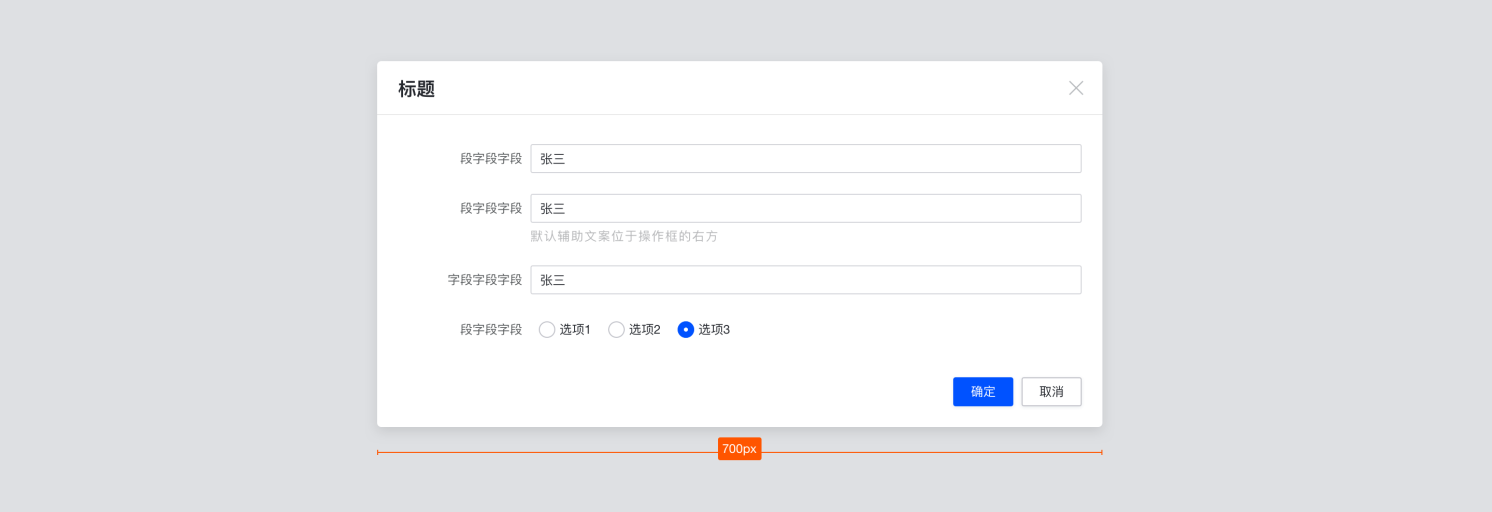Click the selected 选项3 radio button
This screenshot has height=512, width=1492.
(686, 330)
